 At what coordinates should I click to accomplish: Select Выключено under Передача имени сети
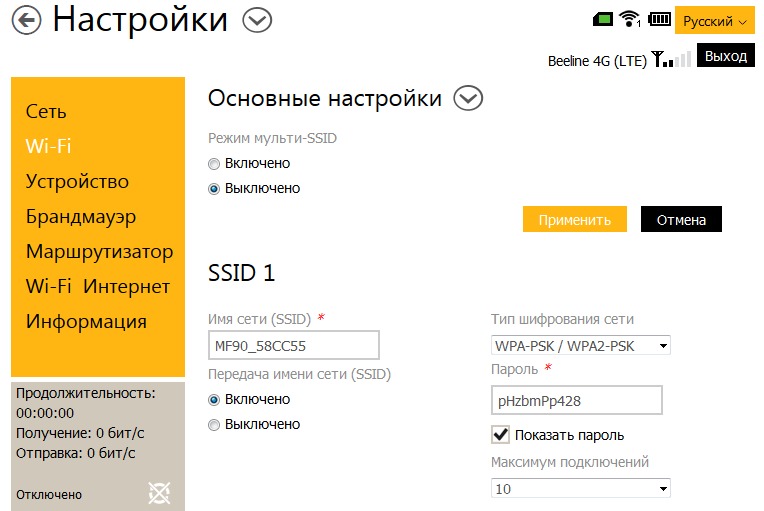point(214,424)
